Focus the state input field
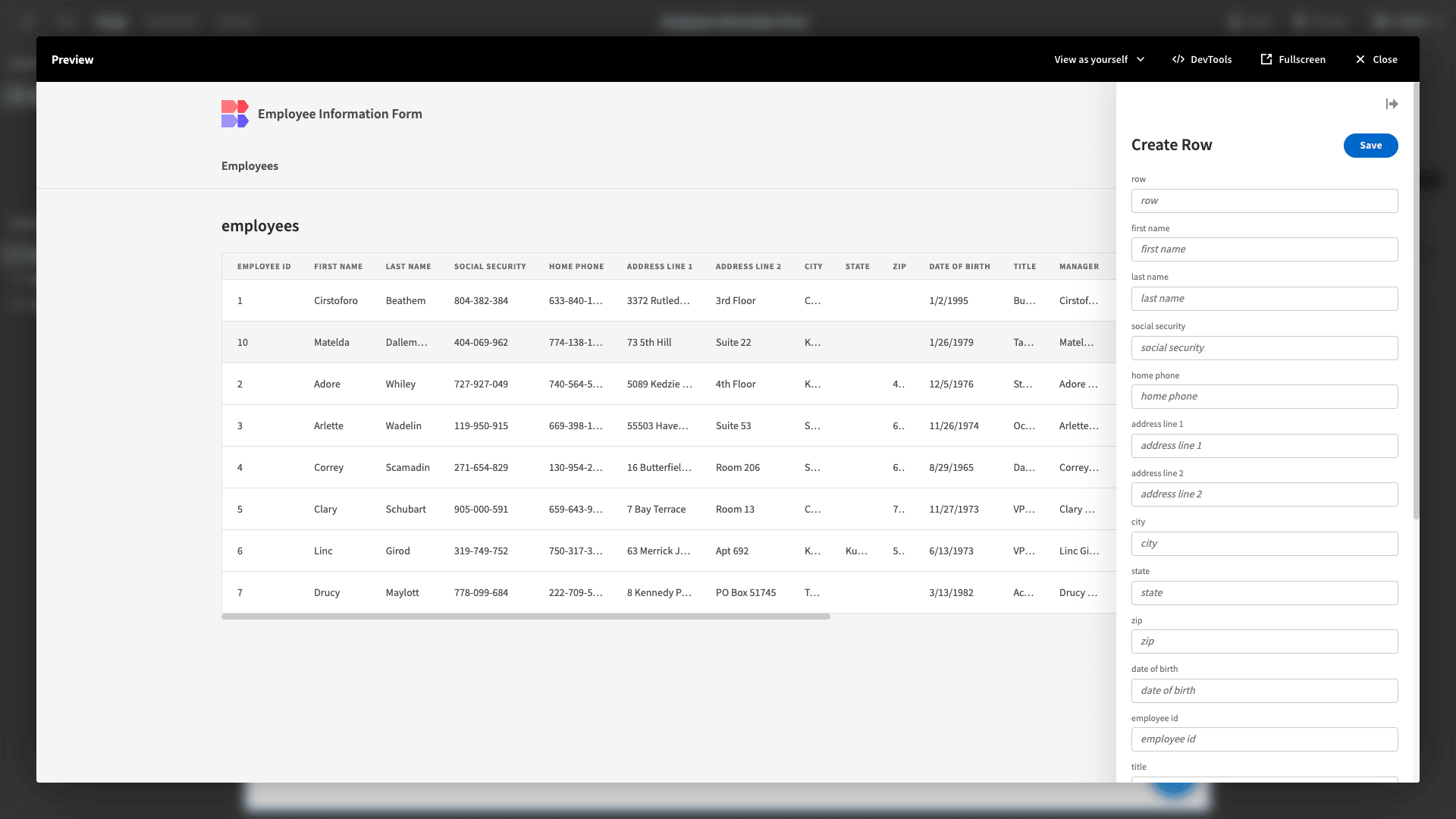The image size is (1456, 819). 1264,593
